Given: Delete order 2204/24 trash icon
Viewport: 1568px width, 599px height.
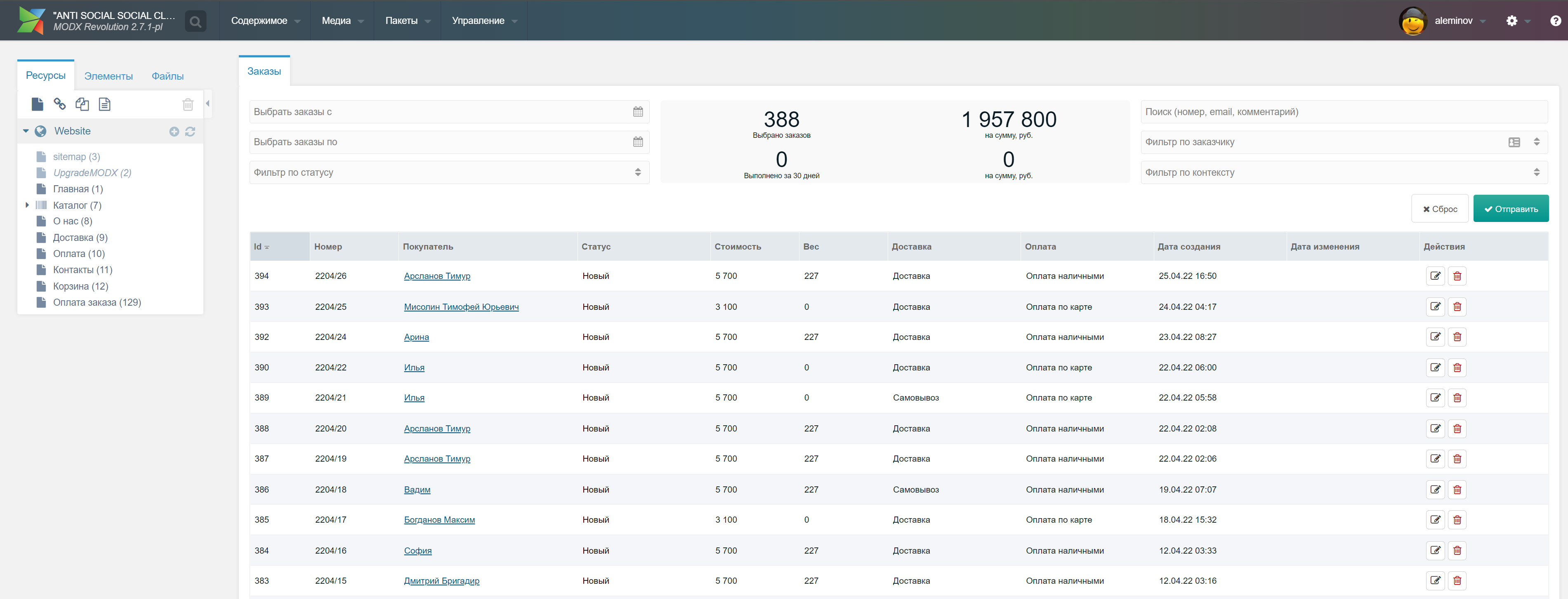Looking at the screenshot, I should tap(1457, 337).
